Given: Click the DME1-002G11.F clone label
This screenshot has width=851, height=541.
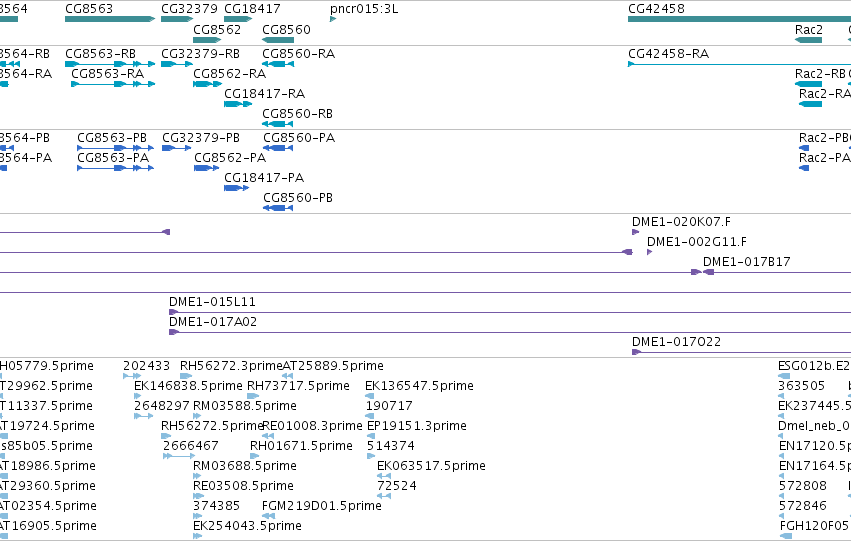Looking at the screenshot, I should pyautogui.click(x=697, y=242).
